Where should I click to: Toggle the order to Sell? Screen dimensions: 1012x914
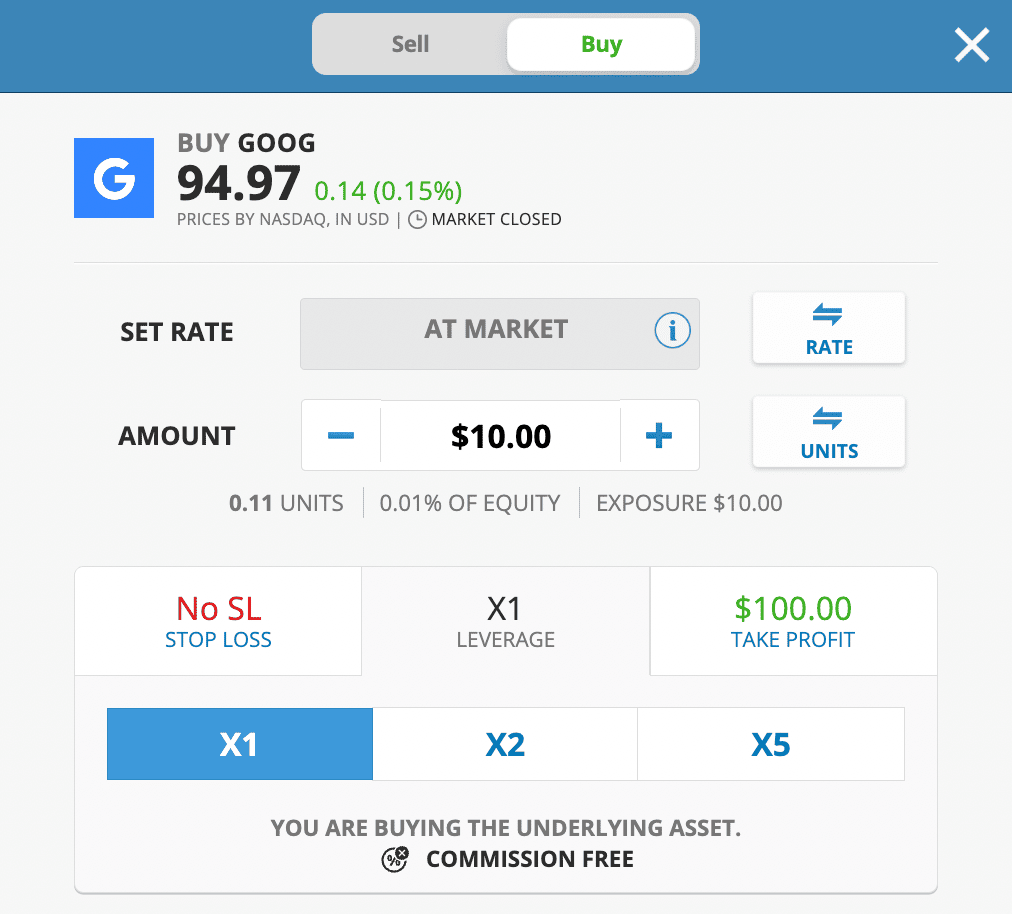click(410, 44)
